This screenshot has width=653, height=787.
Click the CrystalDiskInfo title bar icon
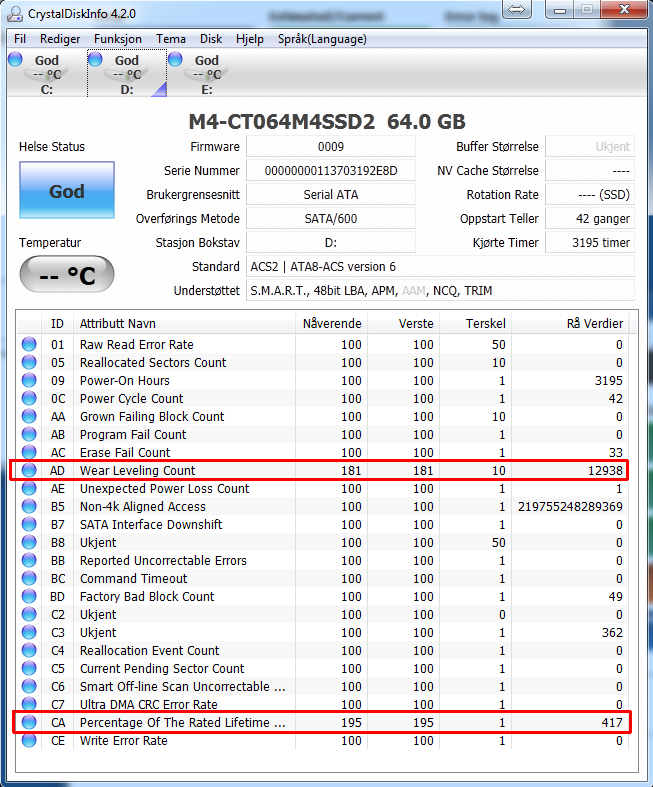pos(15,14)
